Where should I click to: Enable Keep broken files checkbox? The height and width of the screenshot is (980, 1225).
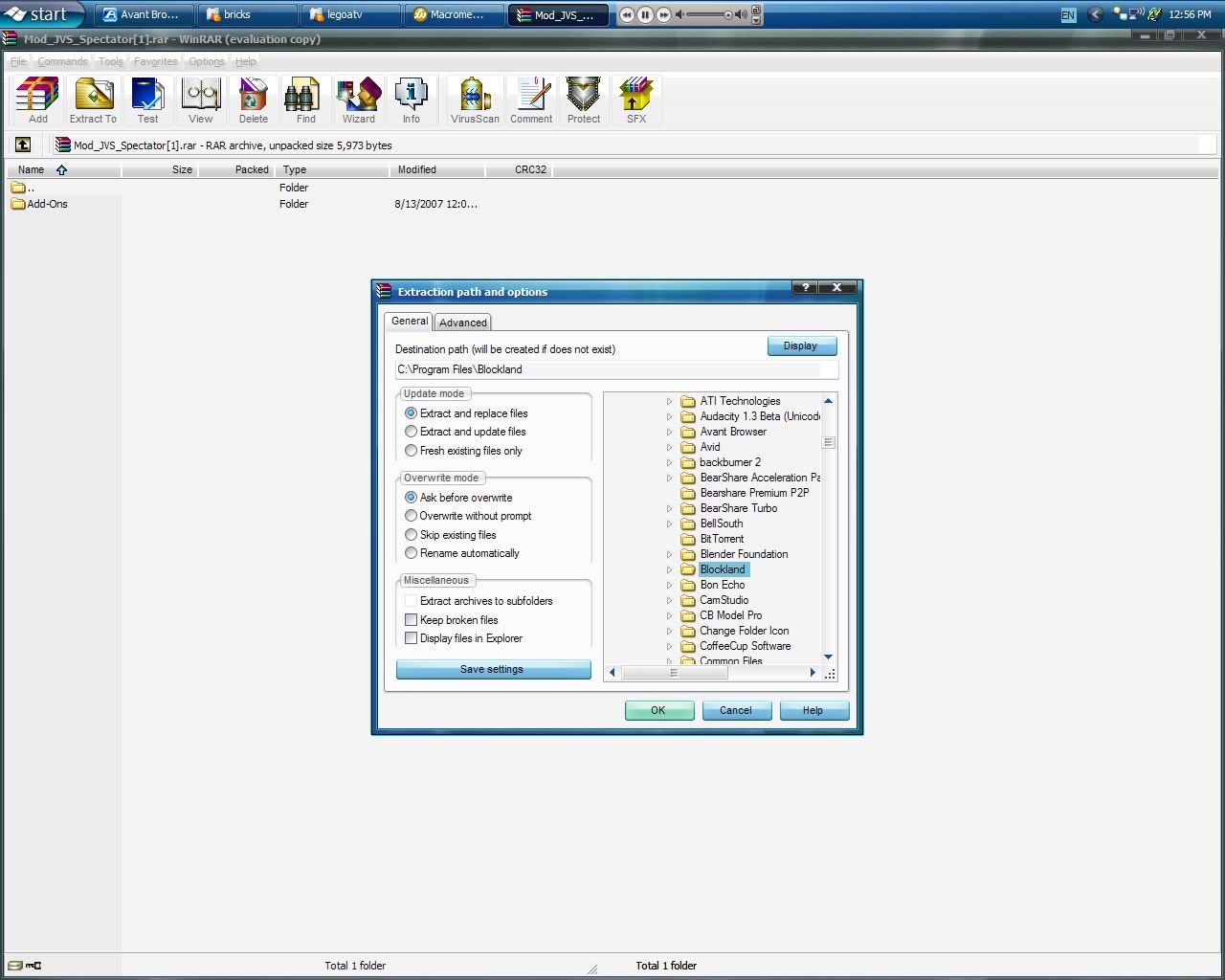click(x=411, y=620)
